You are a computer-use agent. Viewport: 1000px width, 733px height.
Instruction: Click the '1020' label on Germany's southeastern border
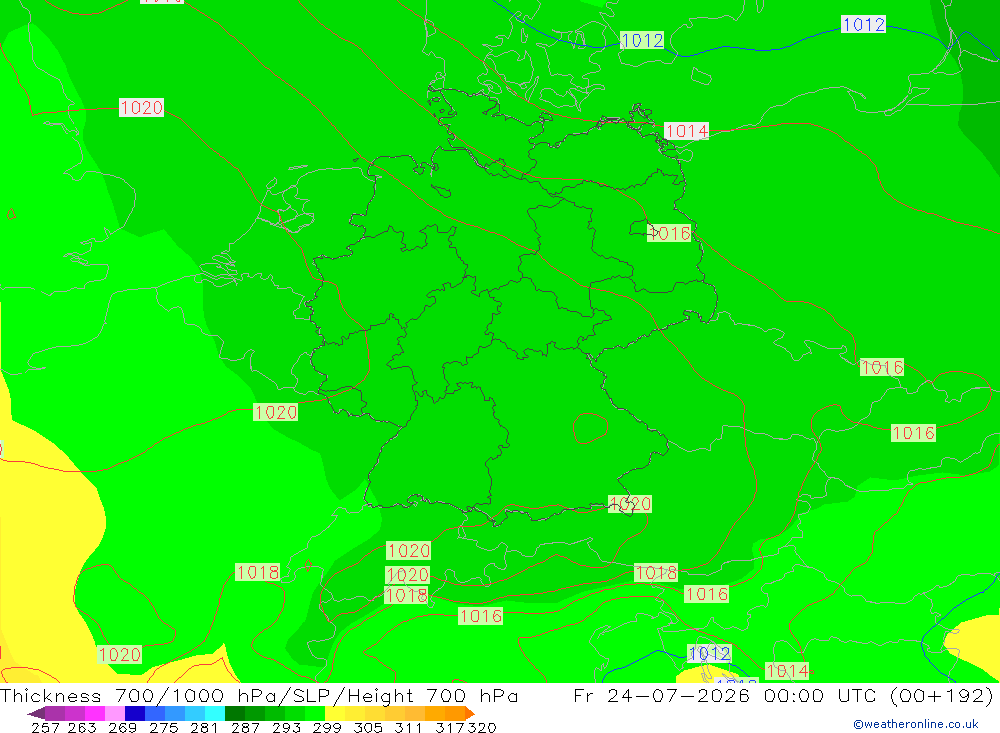(629, 503)
